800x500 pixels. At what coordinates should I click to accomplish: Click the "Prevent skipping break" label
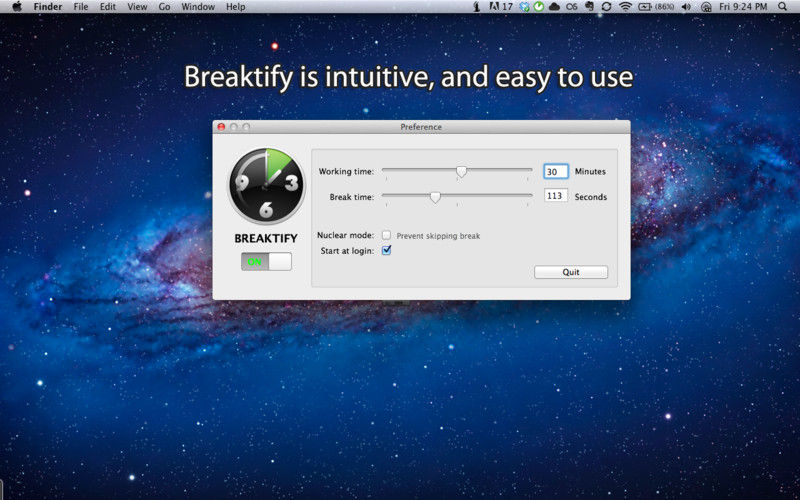pyautogui.click(x=438, y=236)
